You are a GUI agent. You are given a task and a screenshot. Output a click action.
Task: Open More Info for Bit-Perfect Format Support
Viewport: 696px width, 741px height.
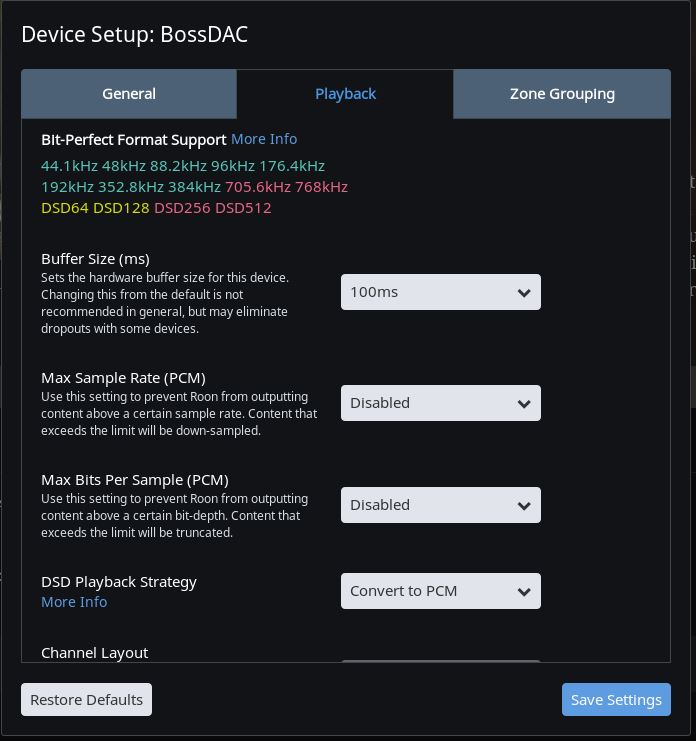coord(264,139)
